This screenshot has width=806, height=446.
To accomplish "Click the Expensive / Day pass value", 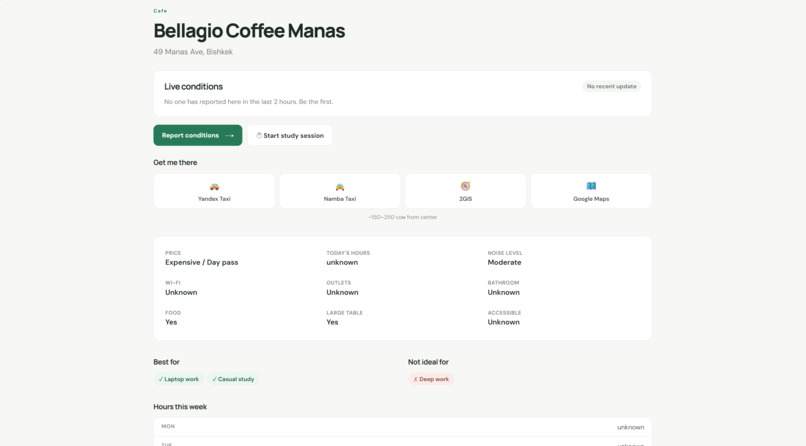I will pos(202,263).
